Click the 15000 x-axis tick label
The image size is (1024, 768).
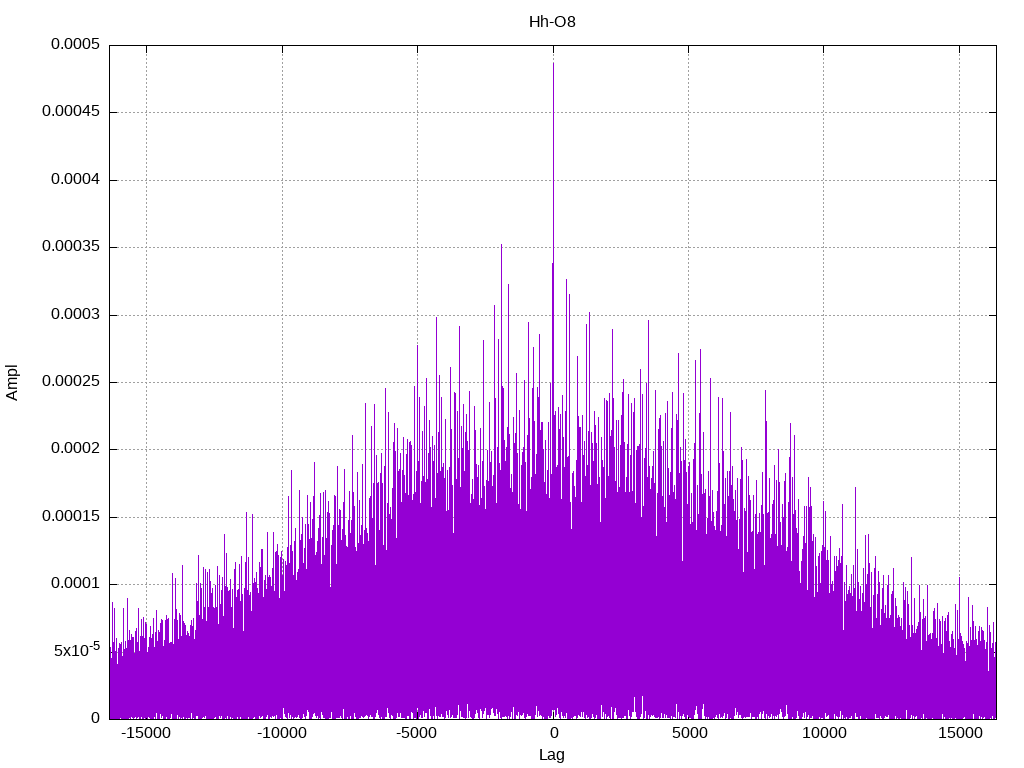[x=960, y=733]
